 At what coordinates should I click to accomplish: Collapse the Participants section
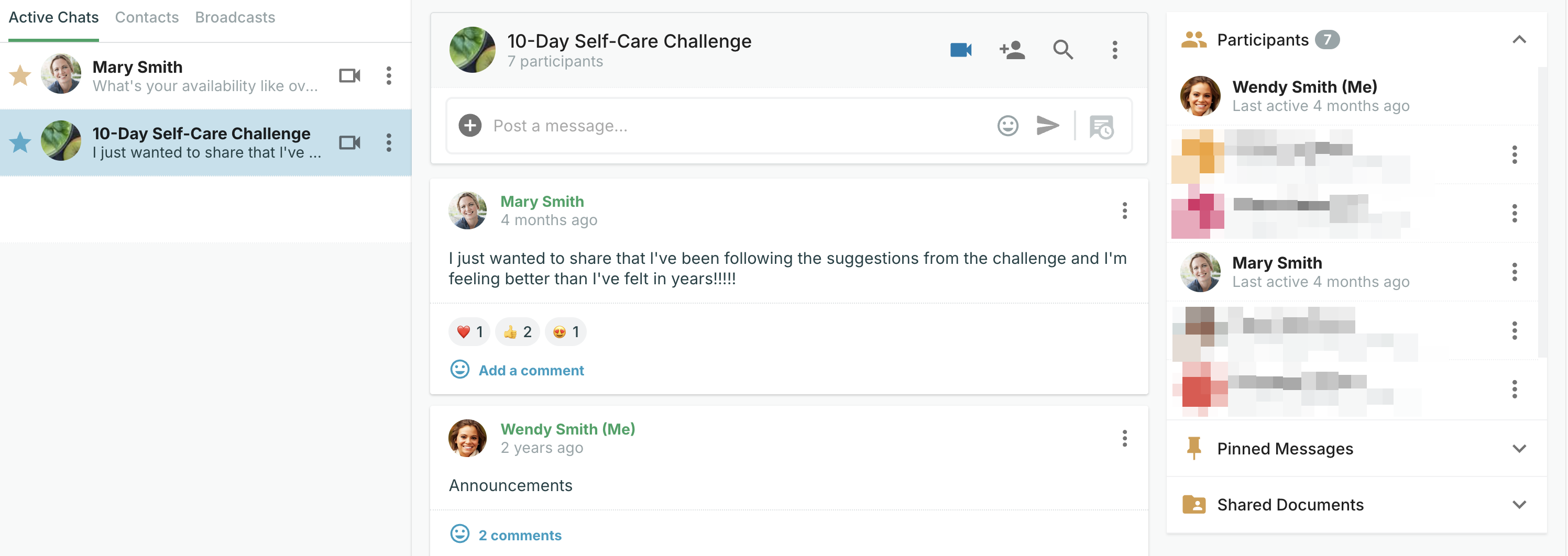[1519, 40]
